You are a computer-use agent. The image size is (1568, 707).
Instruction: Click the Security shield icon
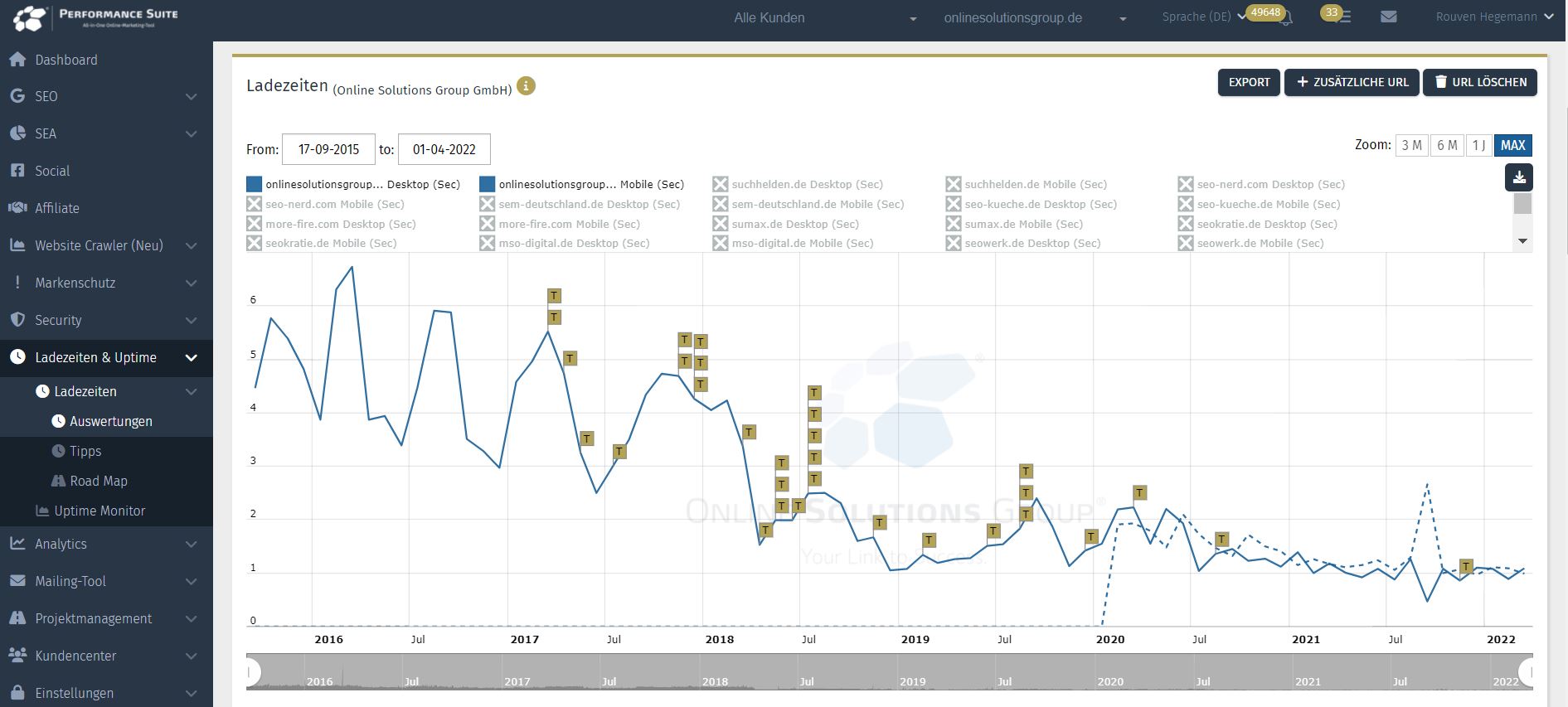pos(17,320)
